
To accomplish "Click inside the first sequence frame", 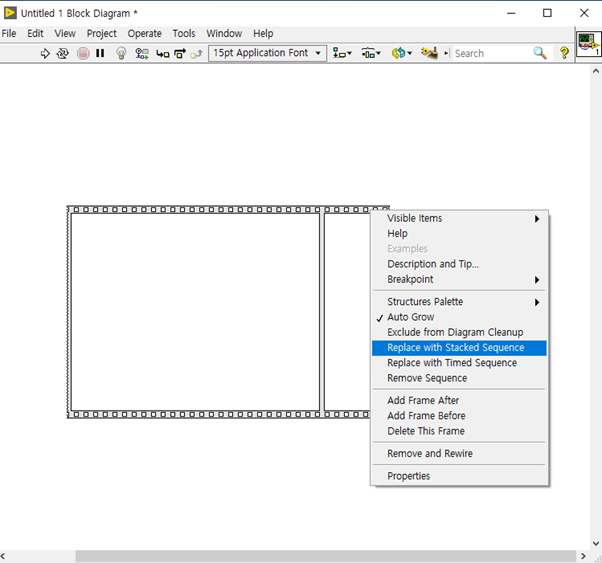I will pos(195,312).
